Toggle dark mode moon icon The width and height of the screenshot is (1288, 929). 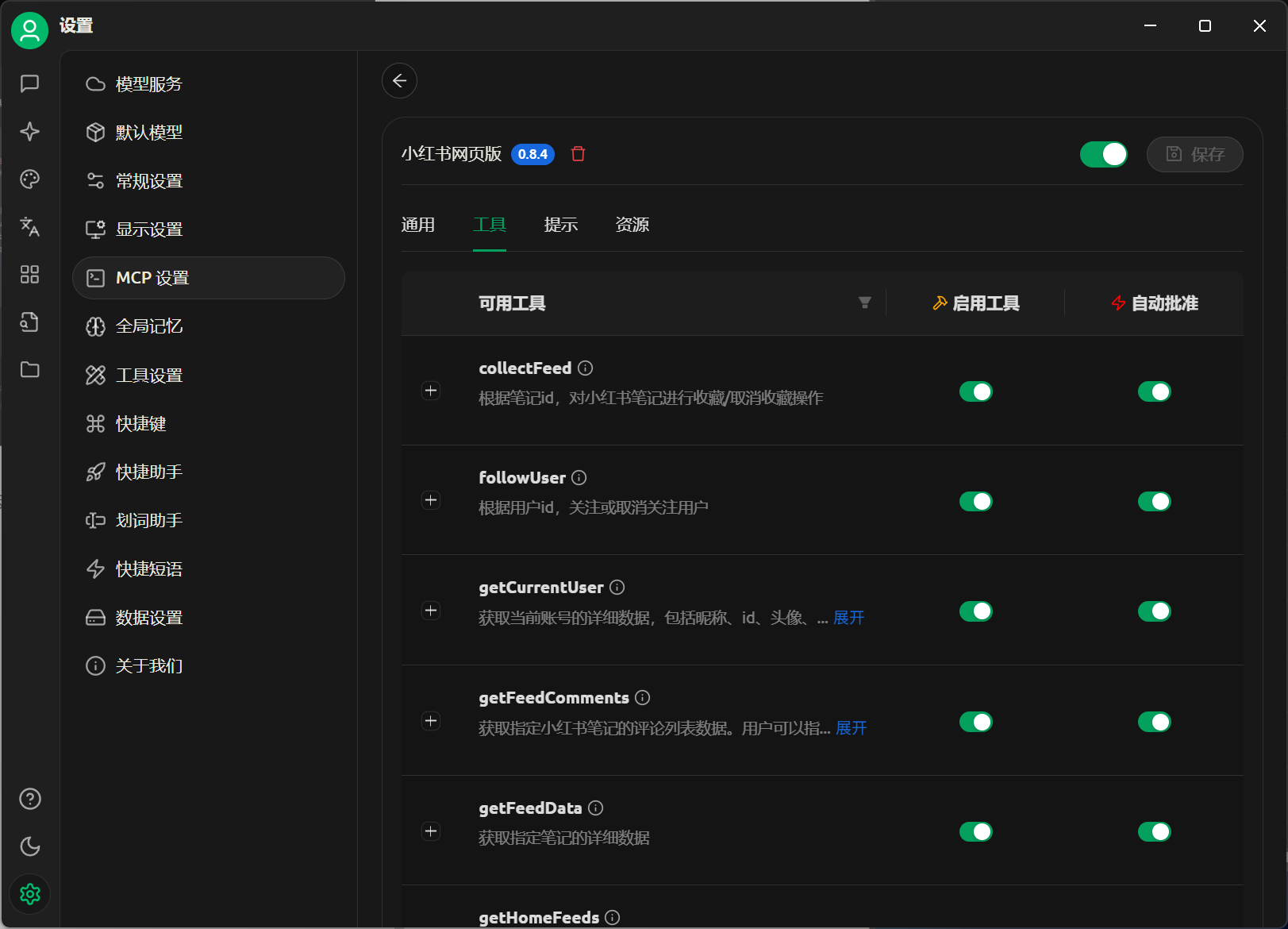pos(30,846)
